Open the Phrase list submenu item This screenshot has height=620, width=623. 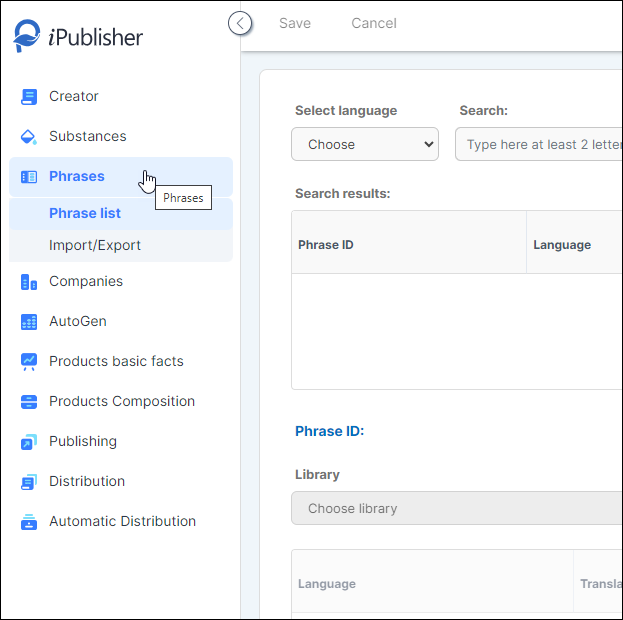click(121, 213)
